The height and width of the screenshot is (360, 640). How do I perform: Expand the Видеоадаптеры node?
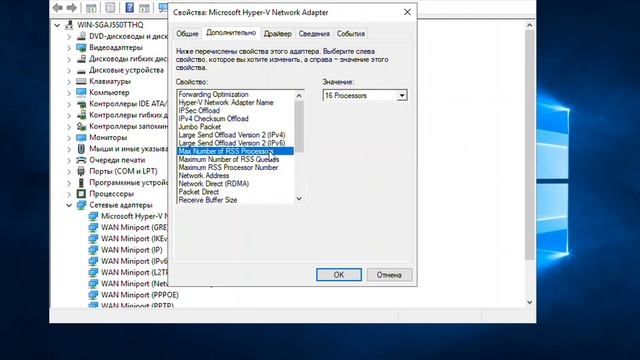coord(69,48)
